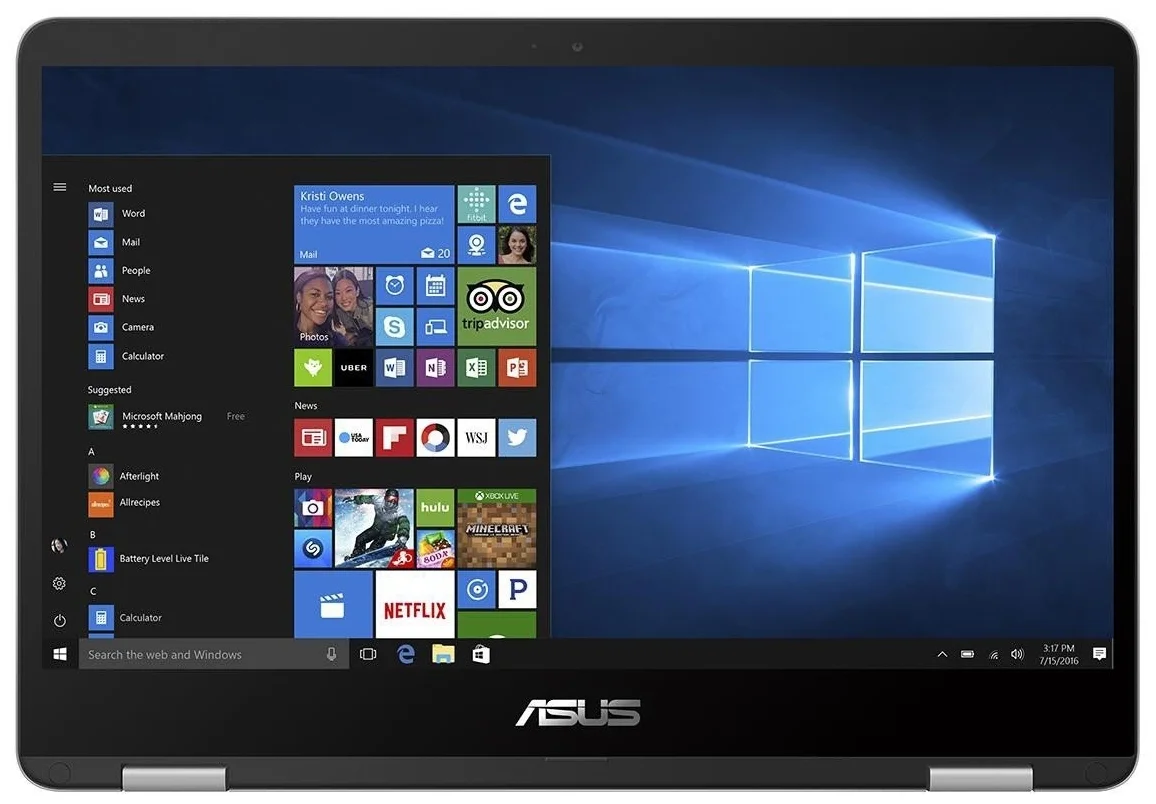
Task: Launch the Netflix tile
Action: [415, 606]
